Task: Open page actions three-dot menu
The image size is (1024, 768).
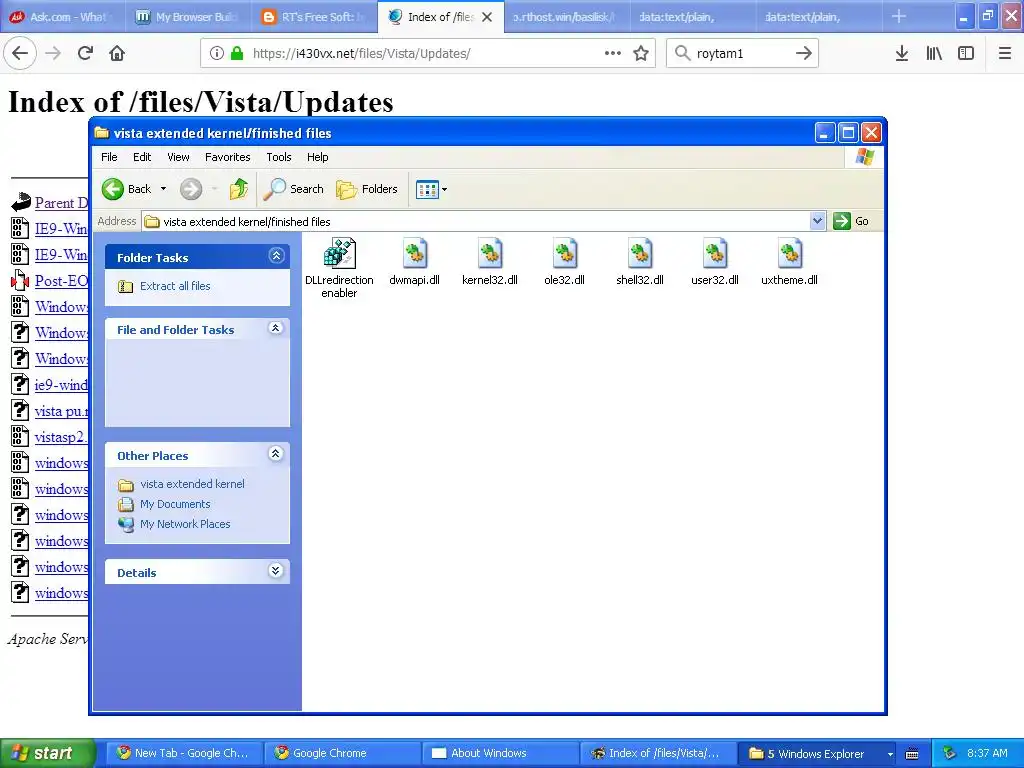Action: click(x=613, y=54)
